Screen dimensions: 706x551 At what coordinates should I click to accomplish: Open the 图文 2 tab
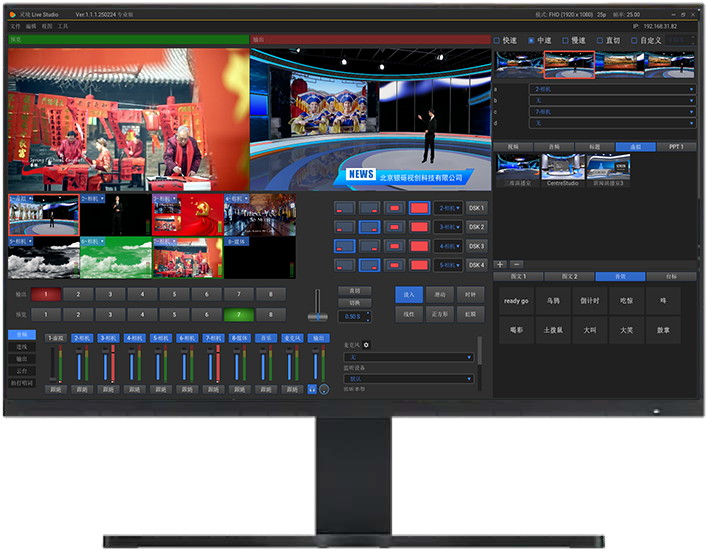(x=569, y=276)
